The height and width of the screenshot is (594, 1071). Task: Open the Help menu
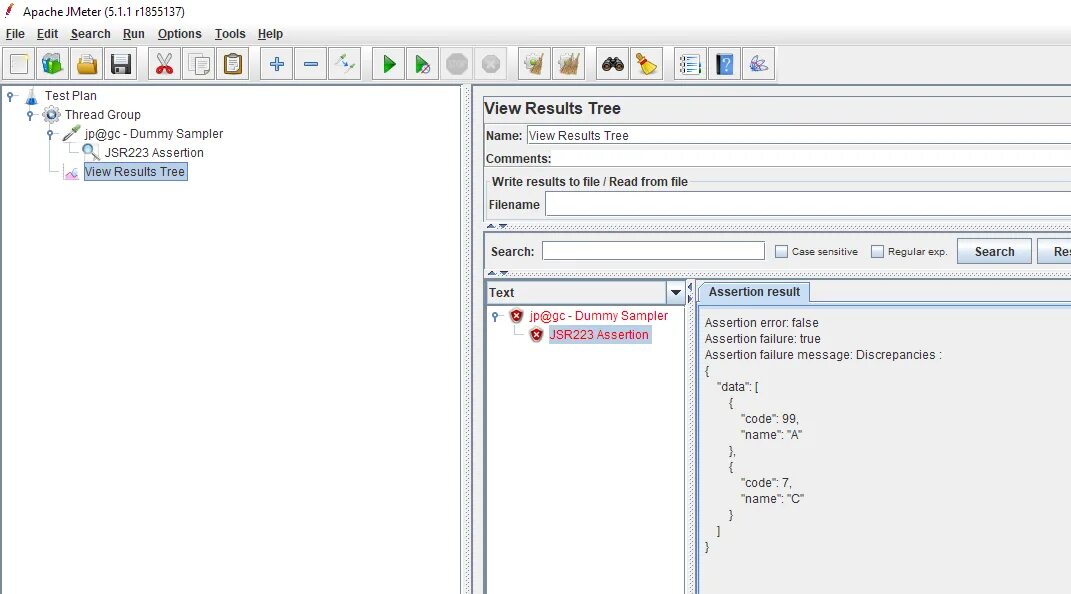tap(270, 33)
